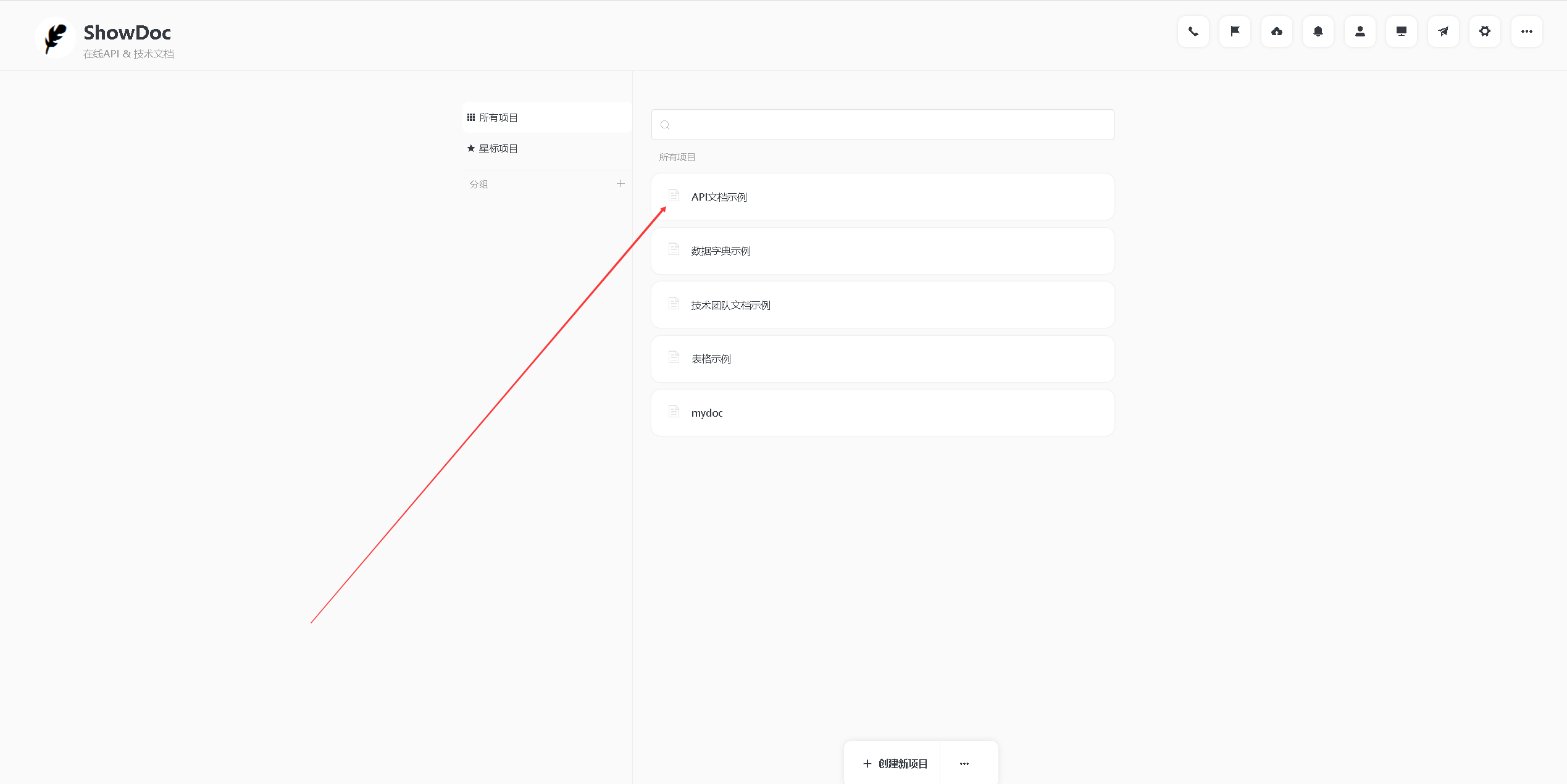Click the desktop monitor icon in header
The image size is (1567, 784).
(x=1402, y=31)
